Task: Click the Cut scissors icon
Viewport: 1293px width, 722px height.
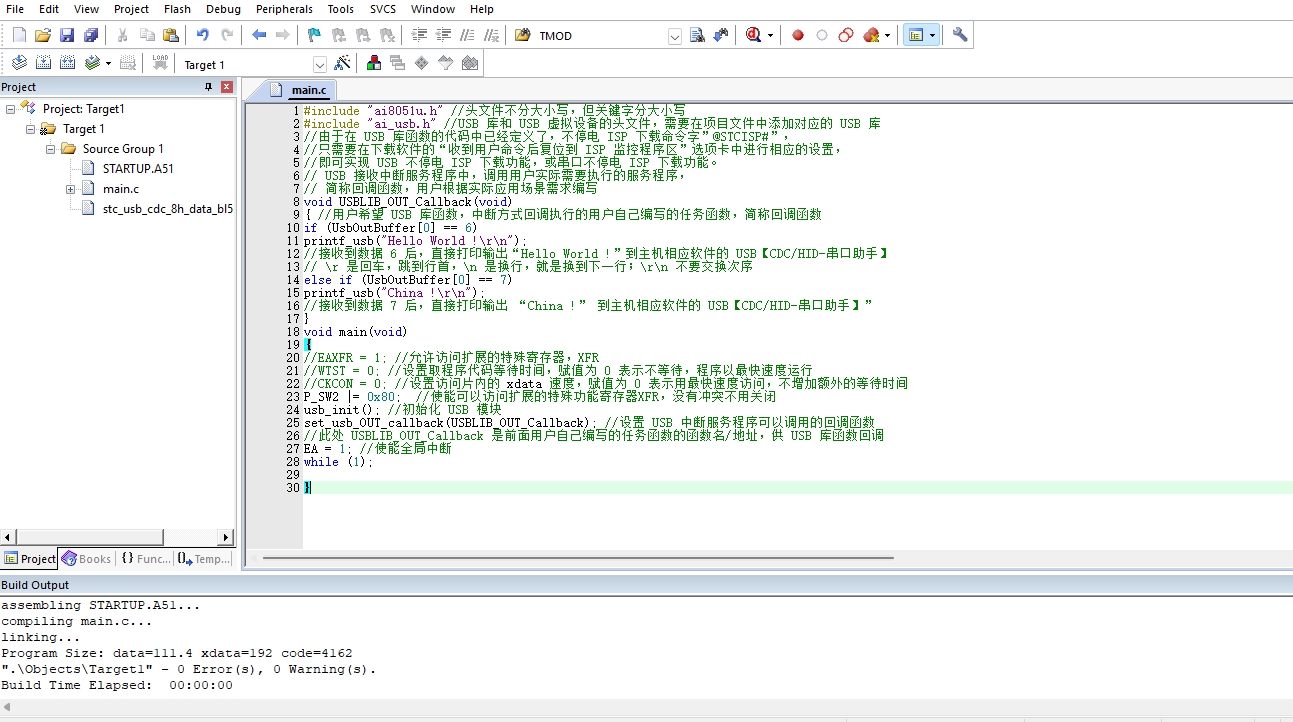Action: point(123,35)
